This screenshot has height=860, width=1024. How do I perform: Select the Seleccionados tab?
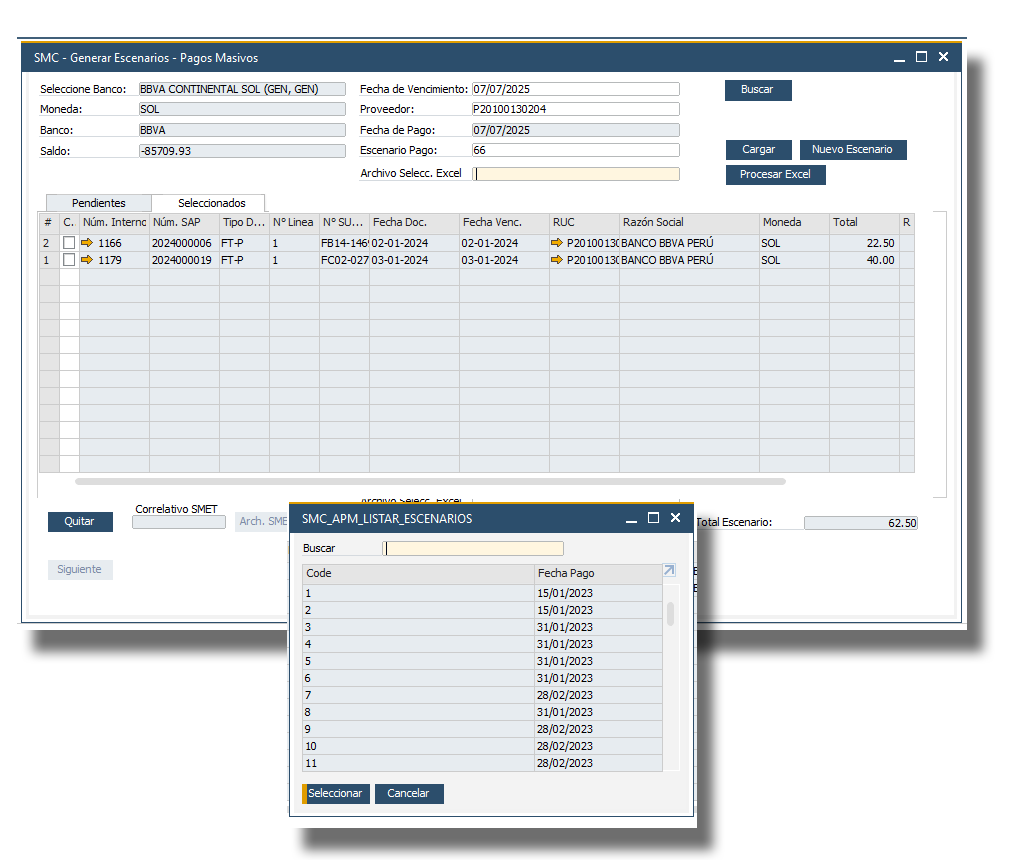(211, 203)
